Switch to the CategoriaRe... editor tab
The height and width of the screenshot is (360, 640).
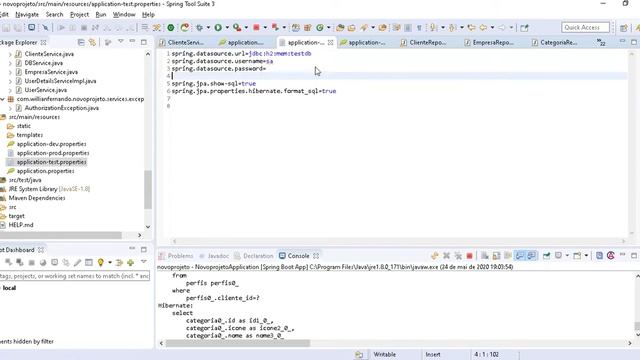pyautogui.click(x=554, y=42)
